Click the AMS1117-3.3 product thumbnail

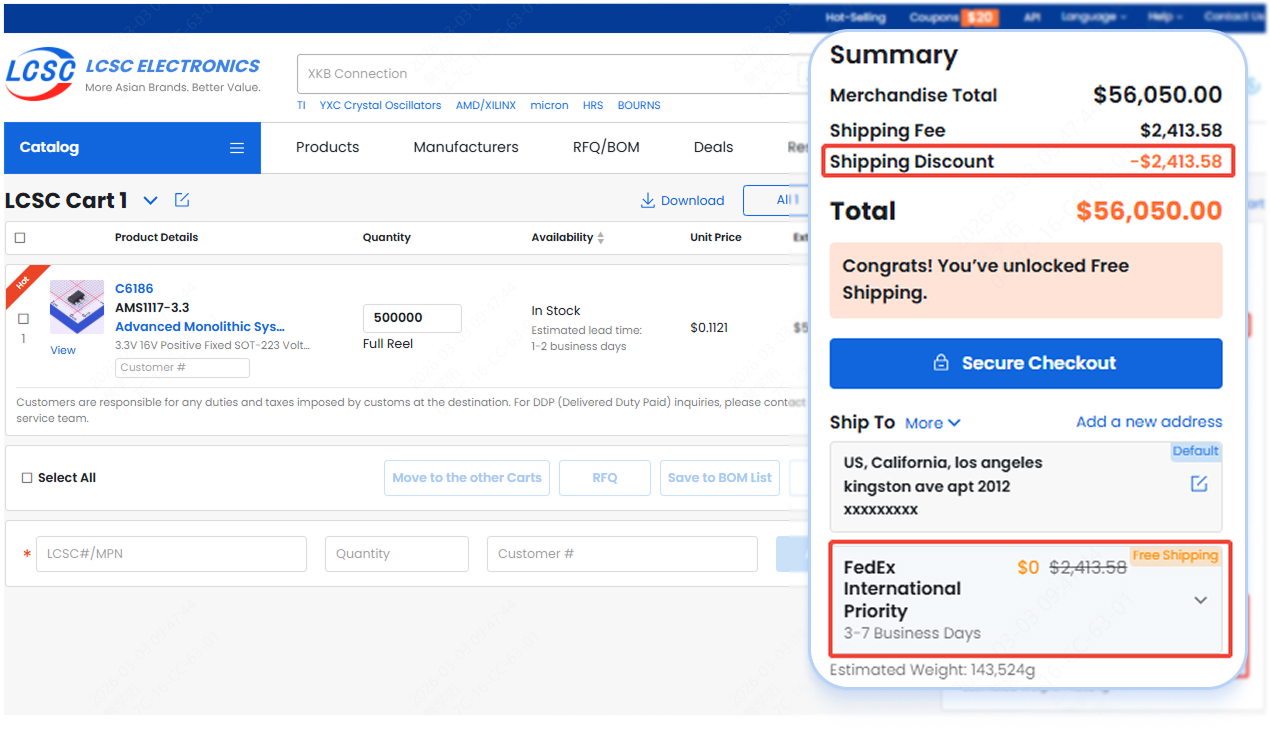pos(77,307)
